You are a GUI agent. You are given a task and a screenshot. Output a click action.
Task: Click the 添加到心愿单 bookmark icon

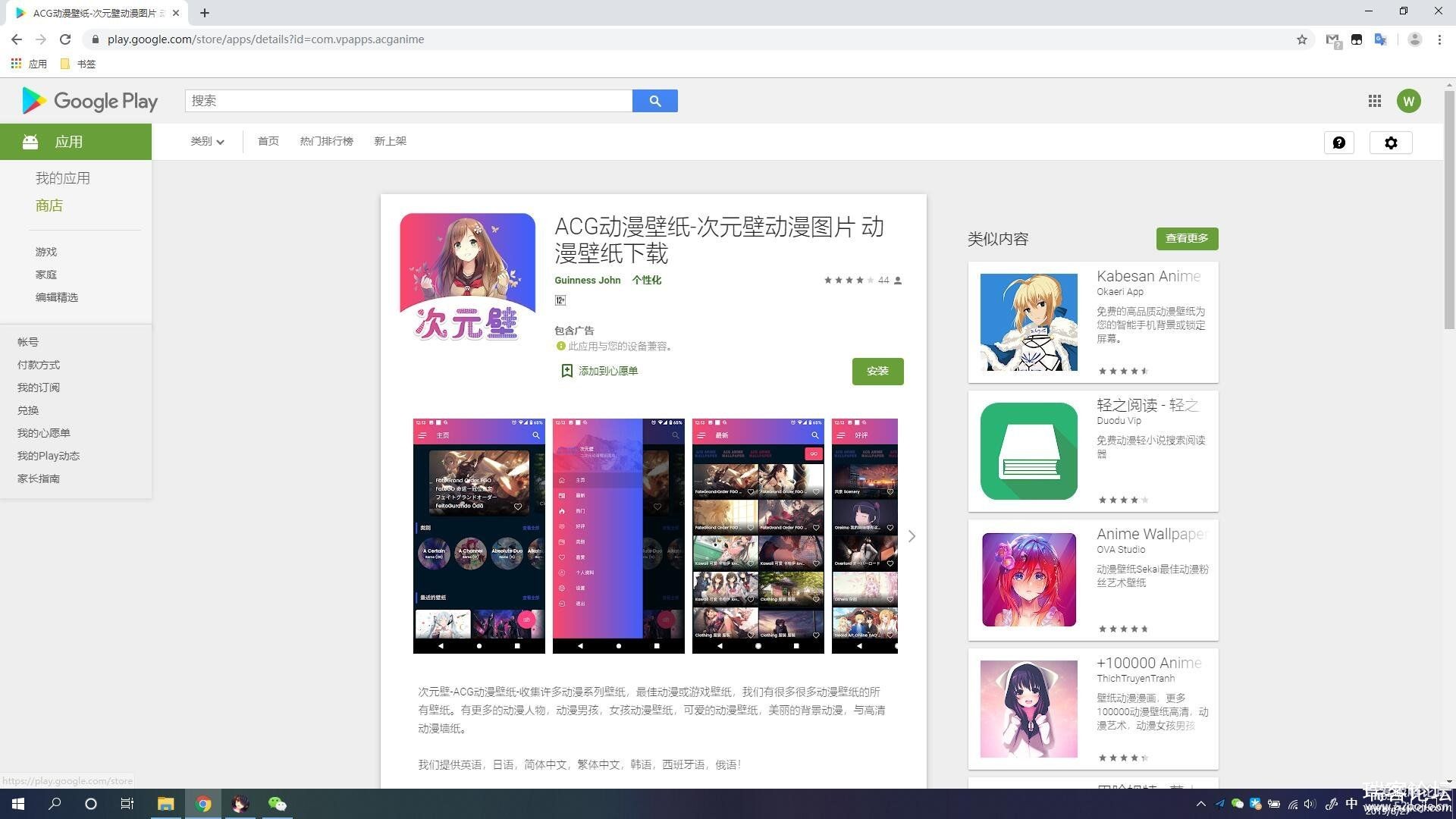(566, 371)
